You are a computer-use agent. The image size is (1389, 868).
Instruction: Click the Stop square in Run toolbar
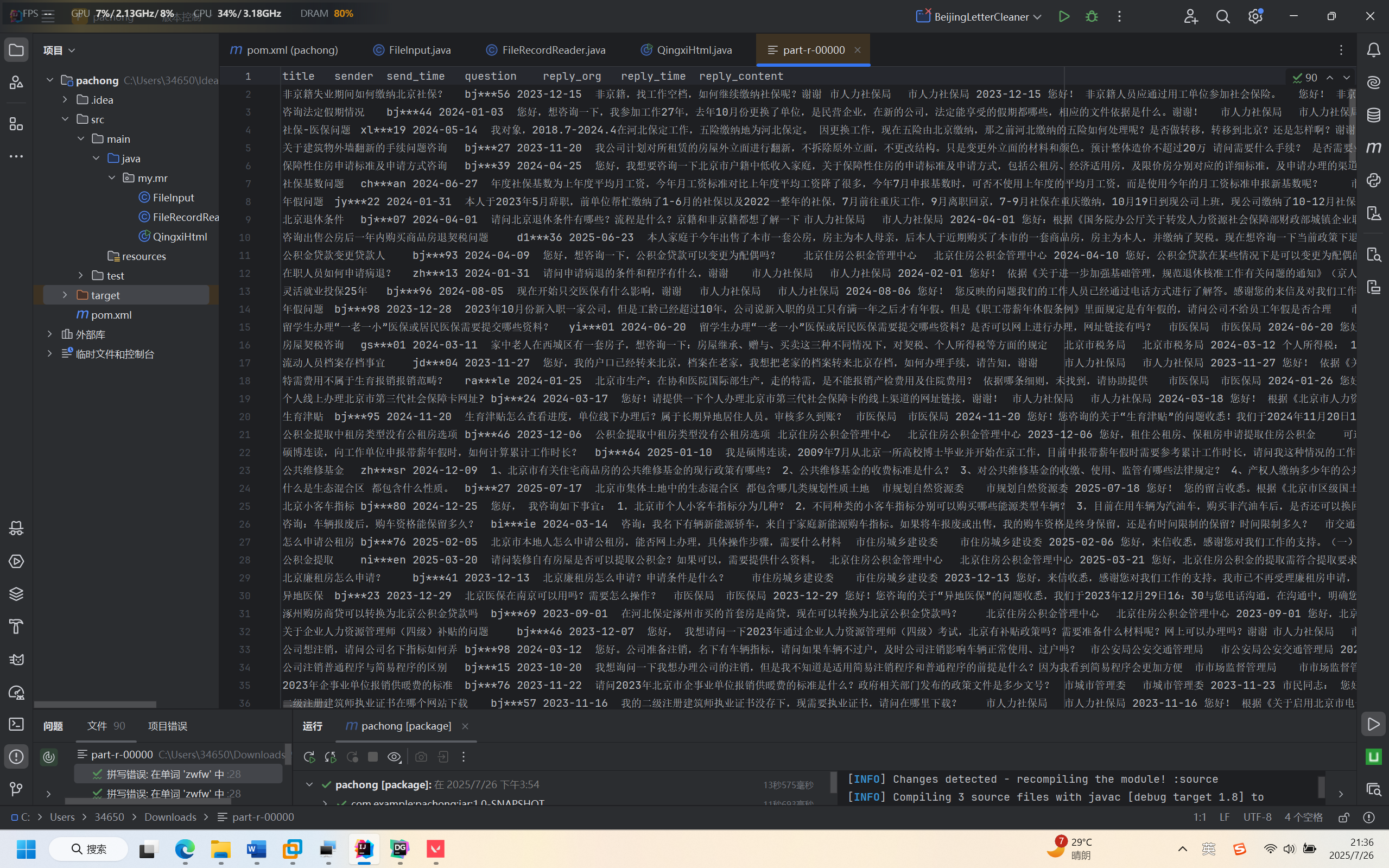click(x=373, y=757)
